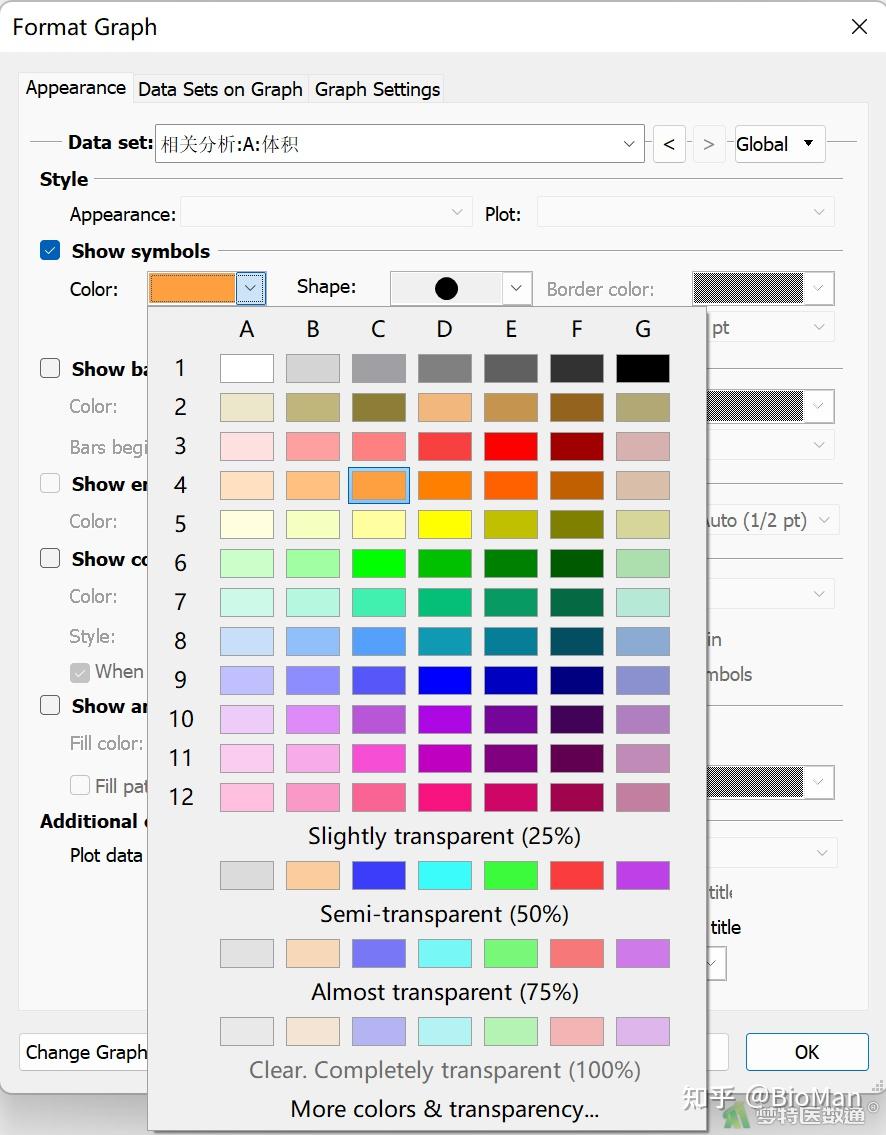Screen dimensions: 886x1135
Task: Open the Graph Settings tab
Action: 377,89
